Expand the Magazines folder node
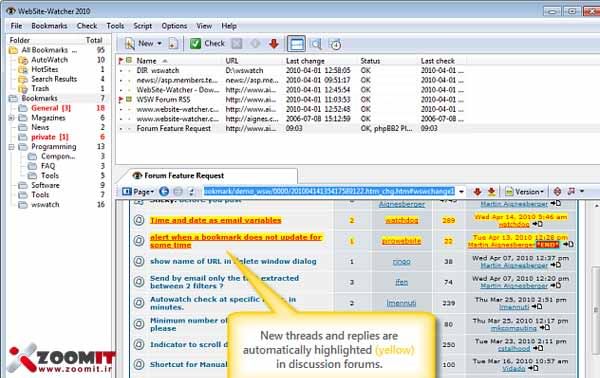 tap(11, 118)
